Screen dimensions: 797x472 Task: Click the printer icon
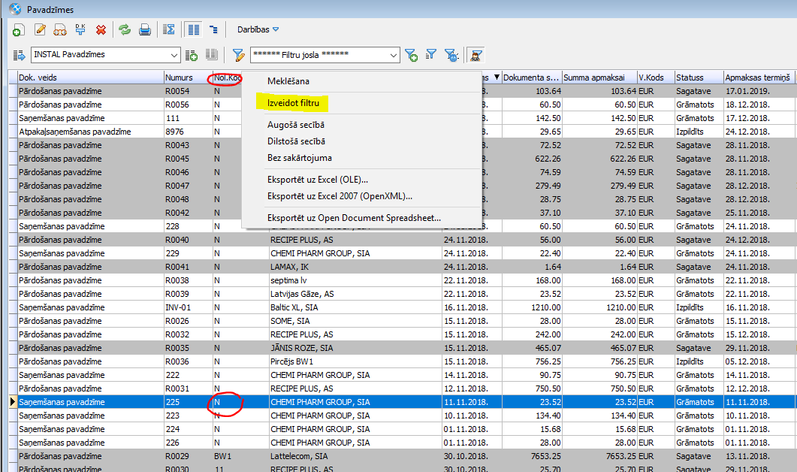click(145, 30)
